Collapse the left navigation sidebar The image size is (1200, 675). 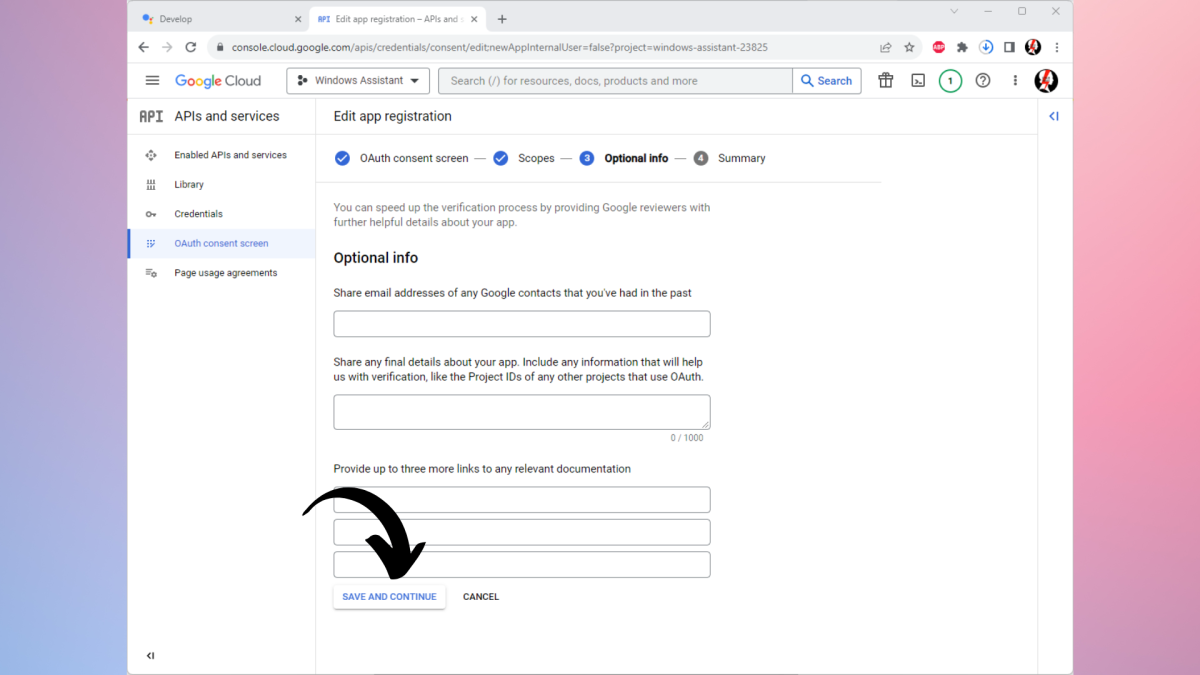[x=150, y=656]
